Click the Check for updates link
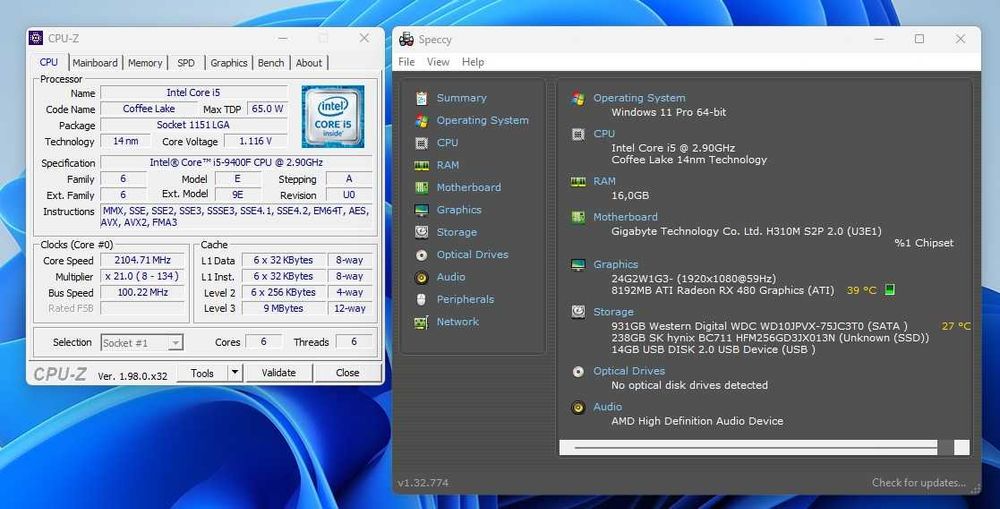The image size is (1000, 509). pos(918,483)
